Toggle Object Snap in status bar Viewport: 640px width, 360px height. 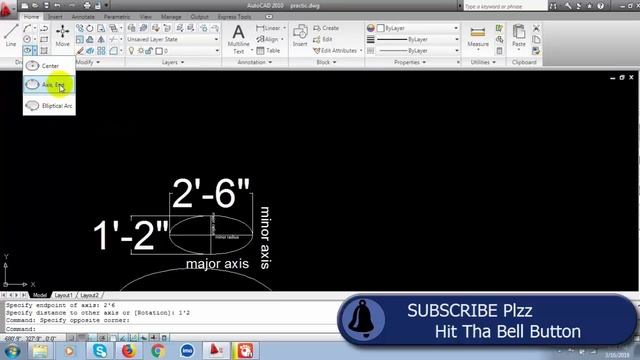(113, 338)
